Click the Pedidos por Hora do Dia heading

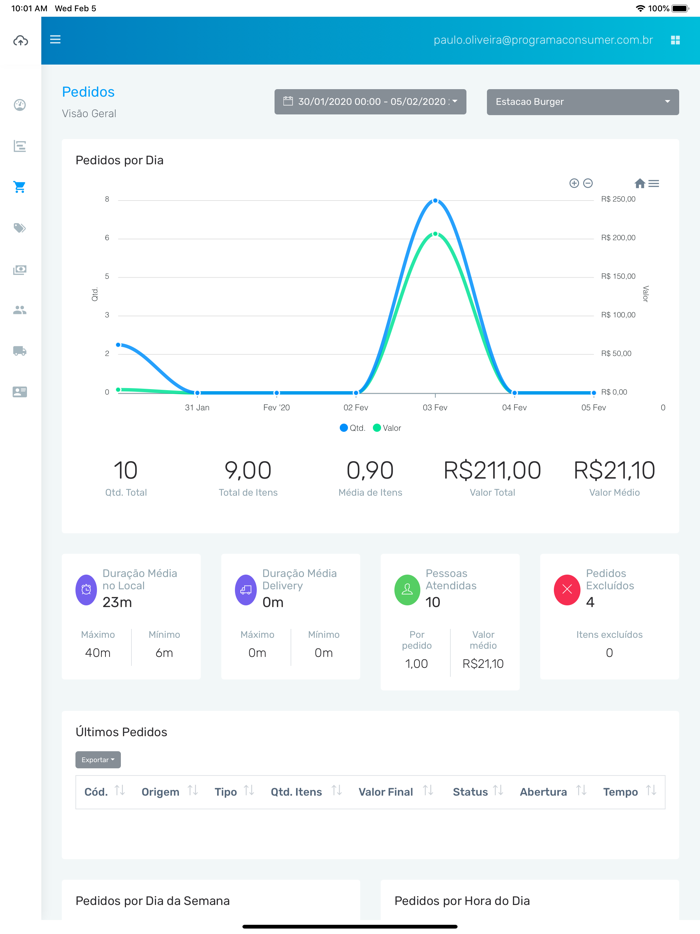462,901
